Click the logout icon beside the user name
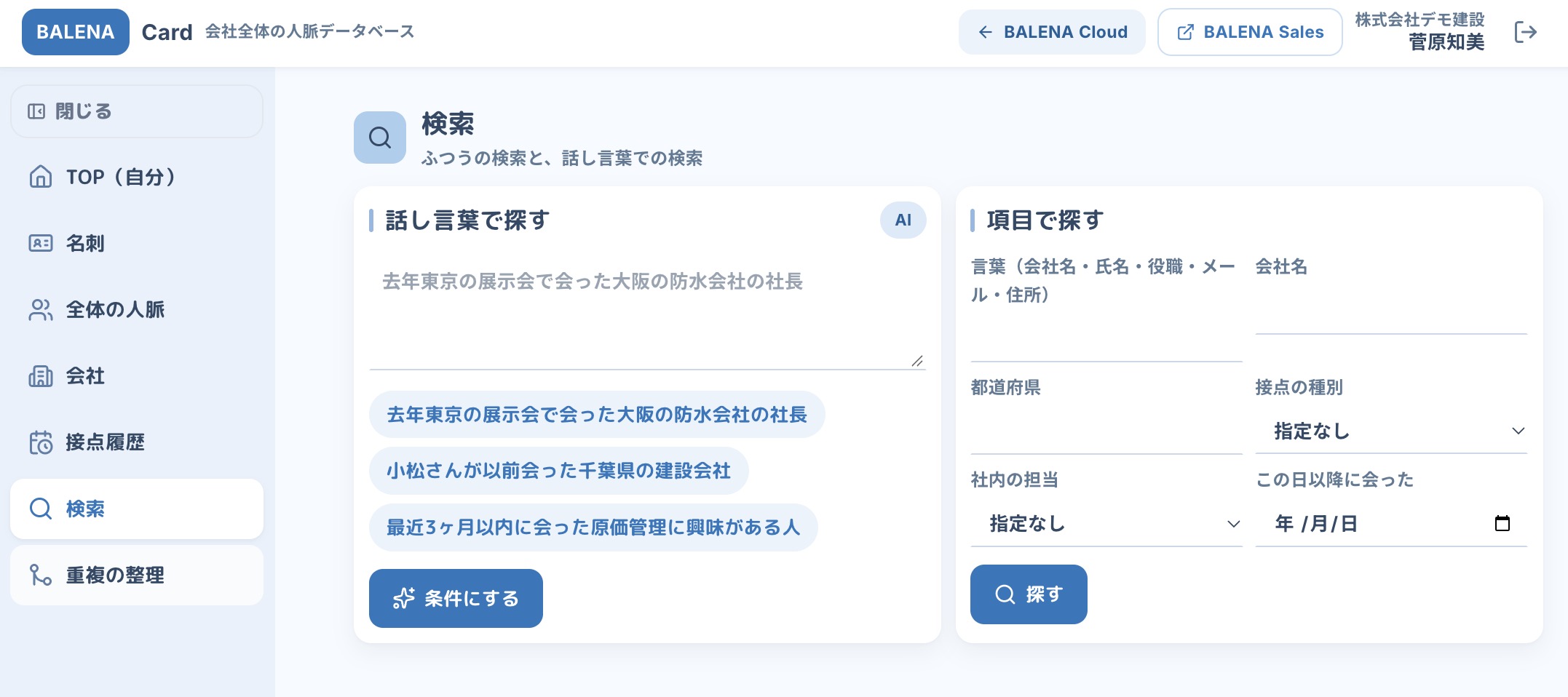 [1525, 32]
